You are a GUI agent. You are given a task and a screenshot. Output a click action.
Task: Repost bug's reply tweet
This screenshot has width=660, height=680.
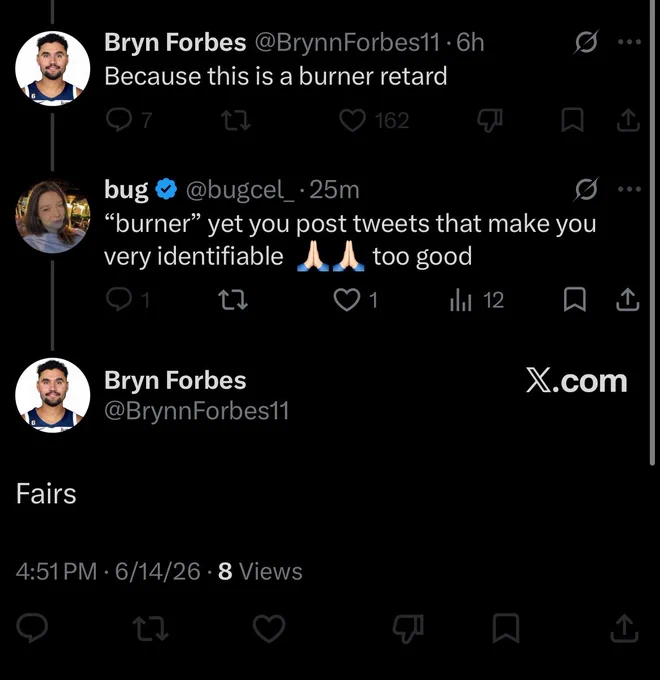pyautogui.click(x=233, y=300)
